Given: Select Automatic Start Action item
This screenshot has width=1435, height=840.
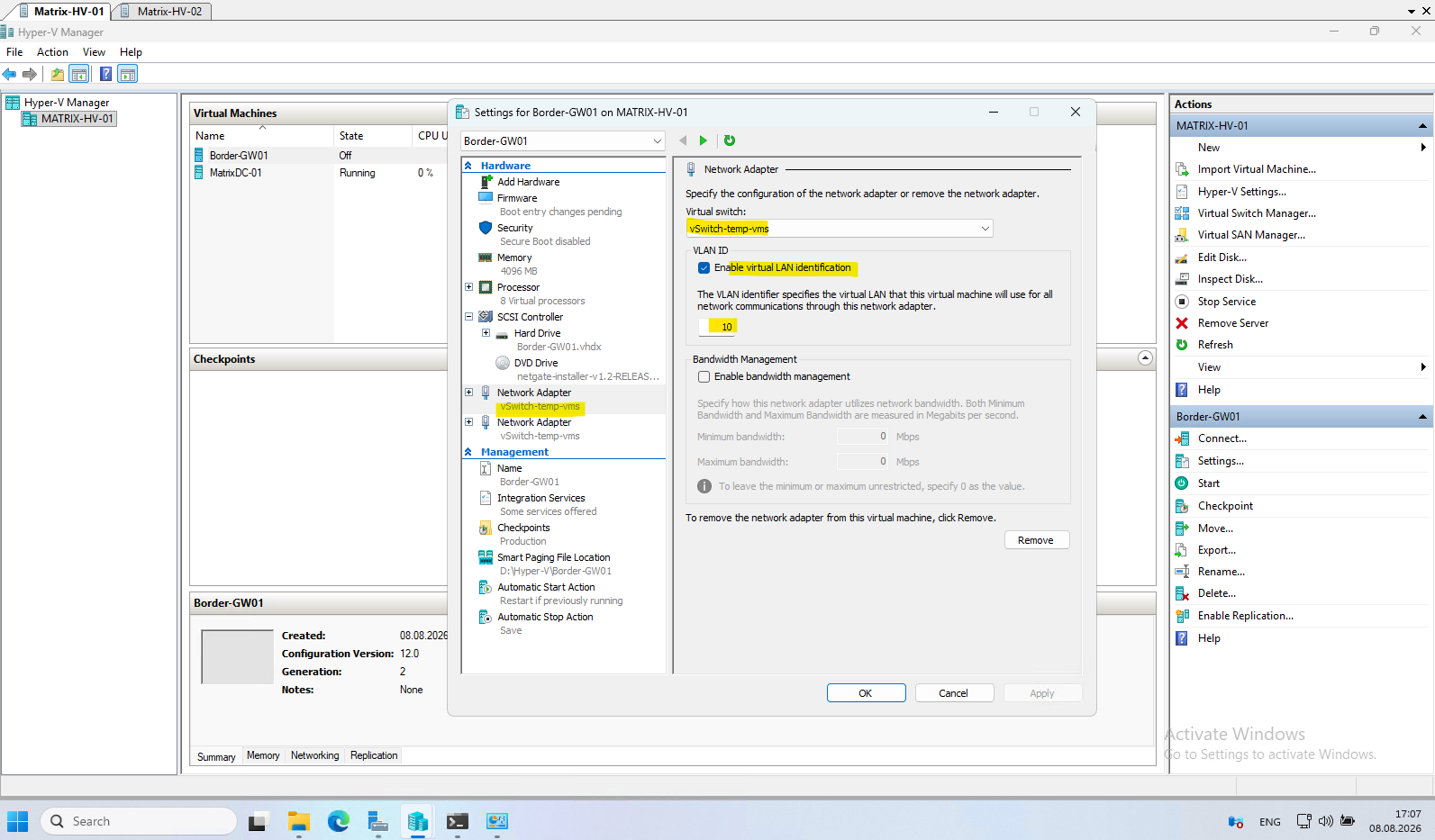Looking at the screenshot, I should click(546, 587).
